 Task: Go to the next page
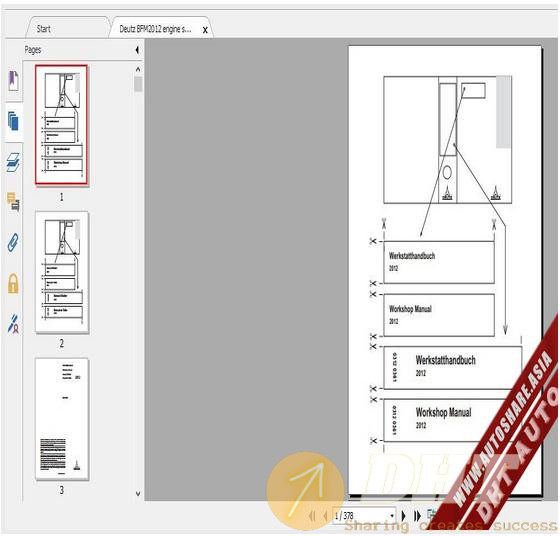[x=404, y=516]
